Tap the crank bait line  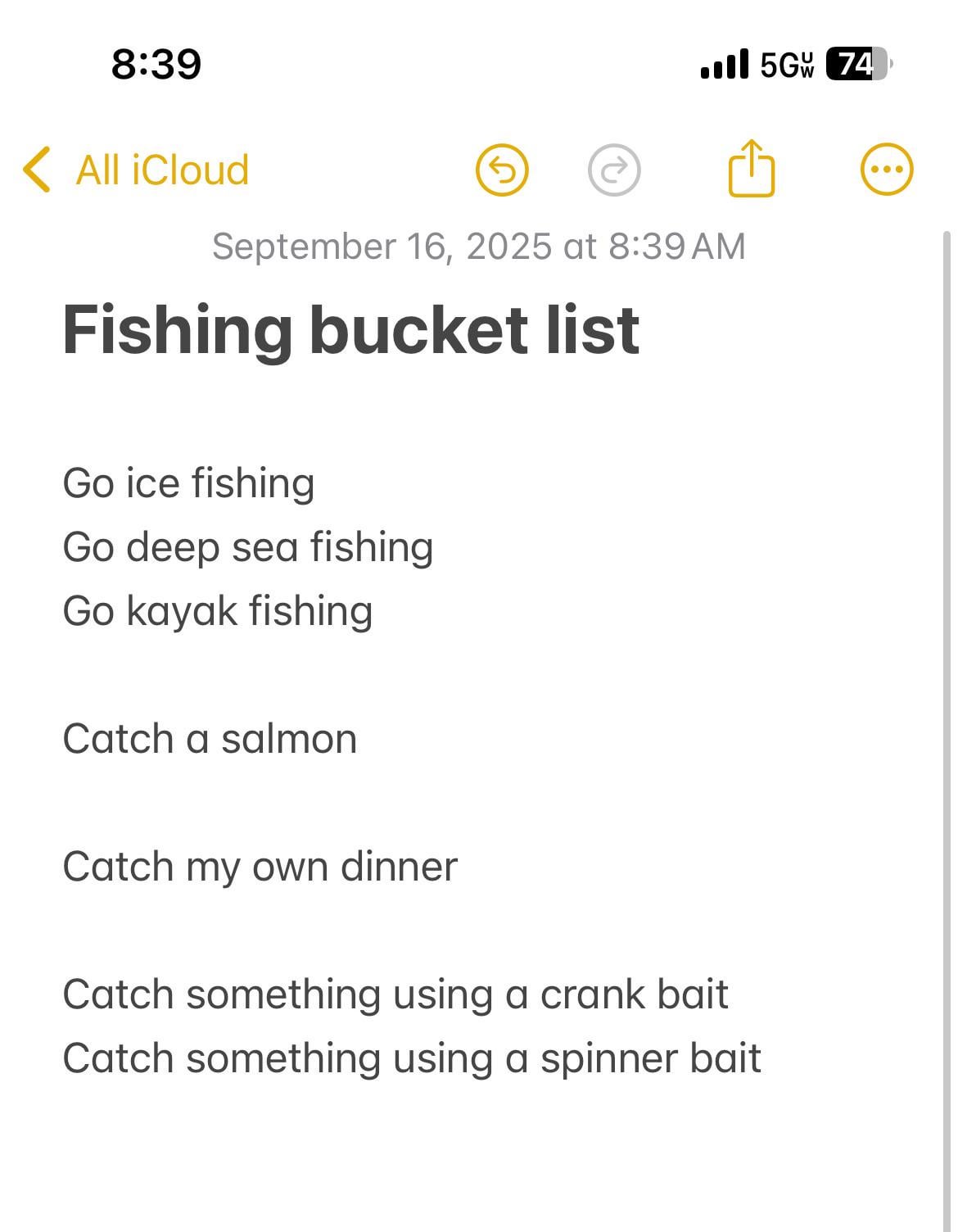pyautogui.click(x=395, y=994)
